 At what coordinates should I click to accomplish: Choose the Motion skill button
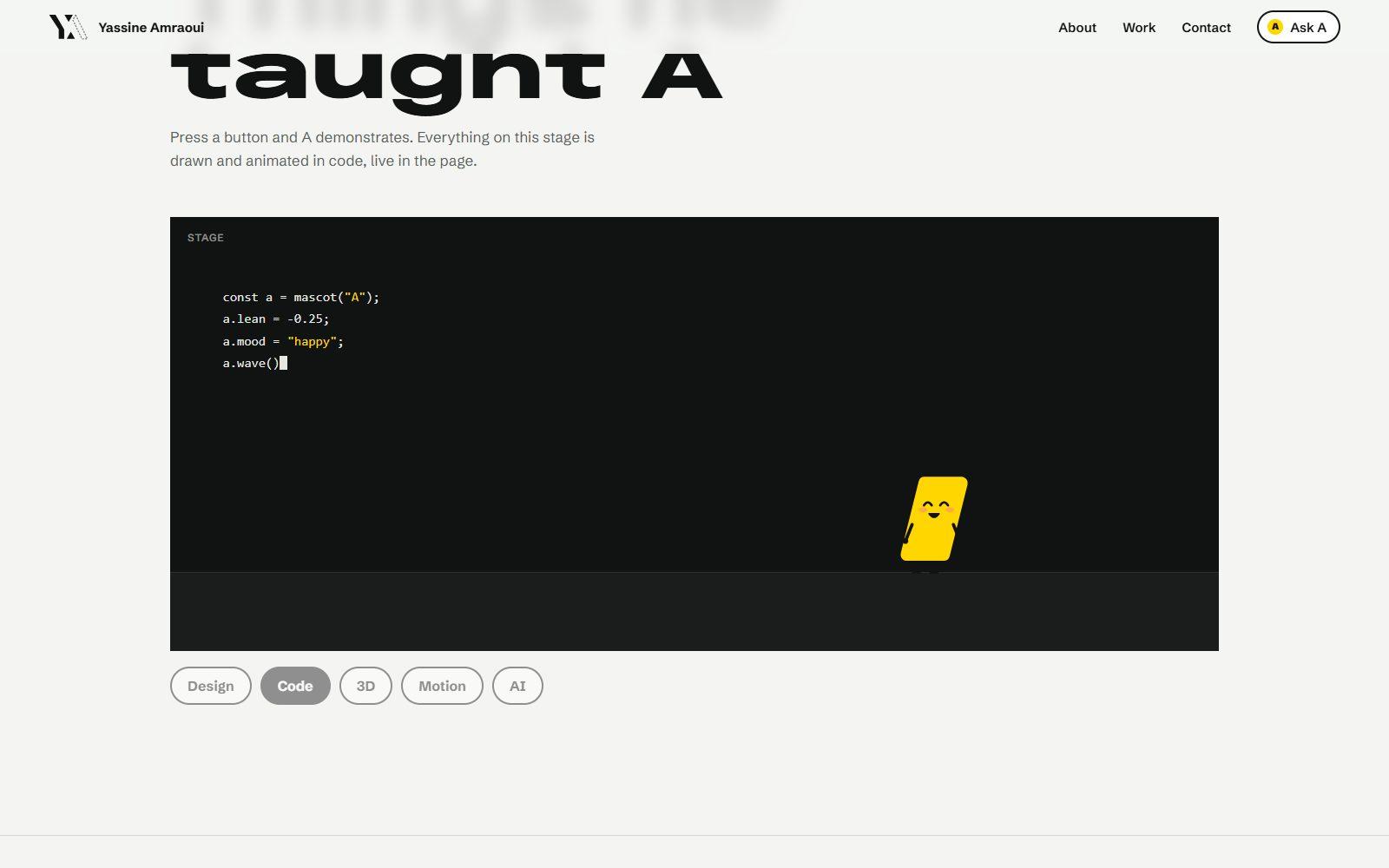pyautogui.click(x=442, y=686)
